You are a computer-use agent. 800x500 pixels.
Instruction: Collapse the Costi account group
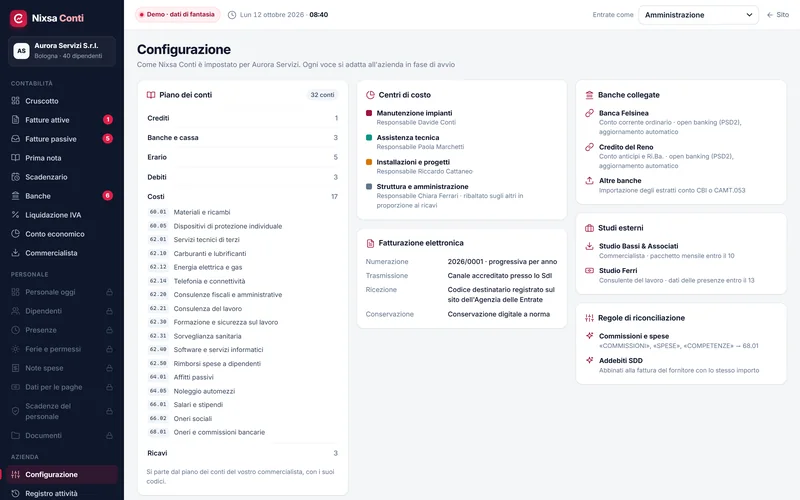coord(242,196)
